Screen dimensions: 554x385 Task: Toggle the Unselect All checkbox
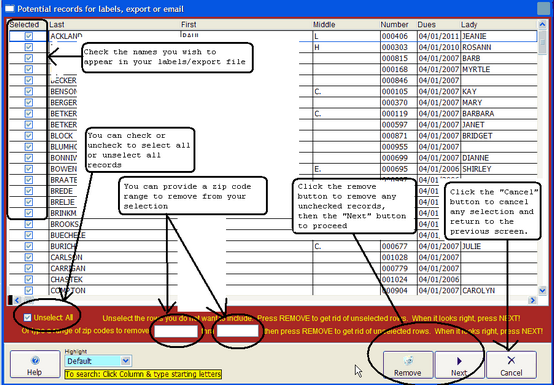pos(27,318)
